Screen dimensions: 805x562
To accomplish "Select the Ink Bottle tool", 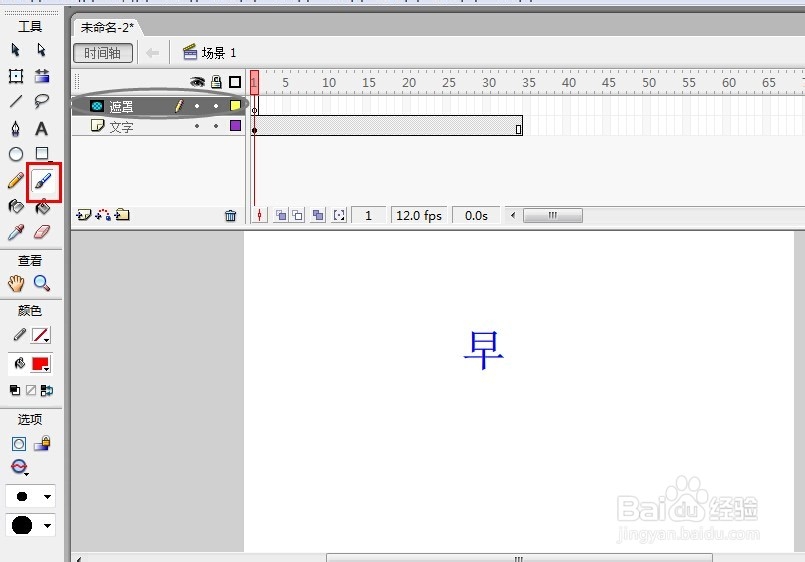I will [x=16, y=206].
